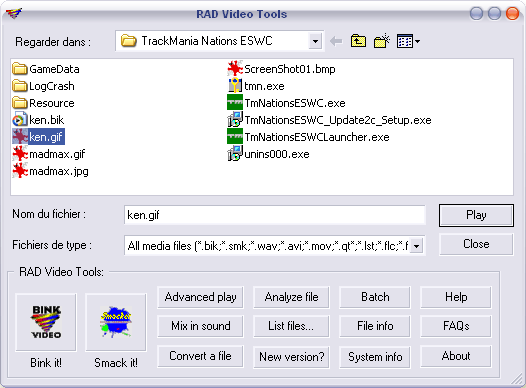Select the tmn.exe file icon
The image size is (526, 388).
(x=235, y=86)
